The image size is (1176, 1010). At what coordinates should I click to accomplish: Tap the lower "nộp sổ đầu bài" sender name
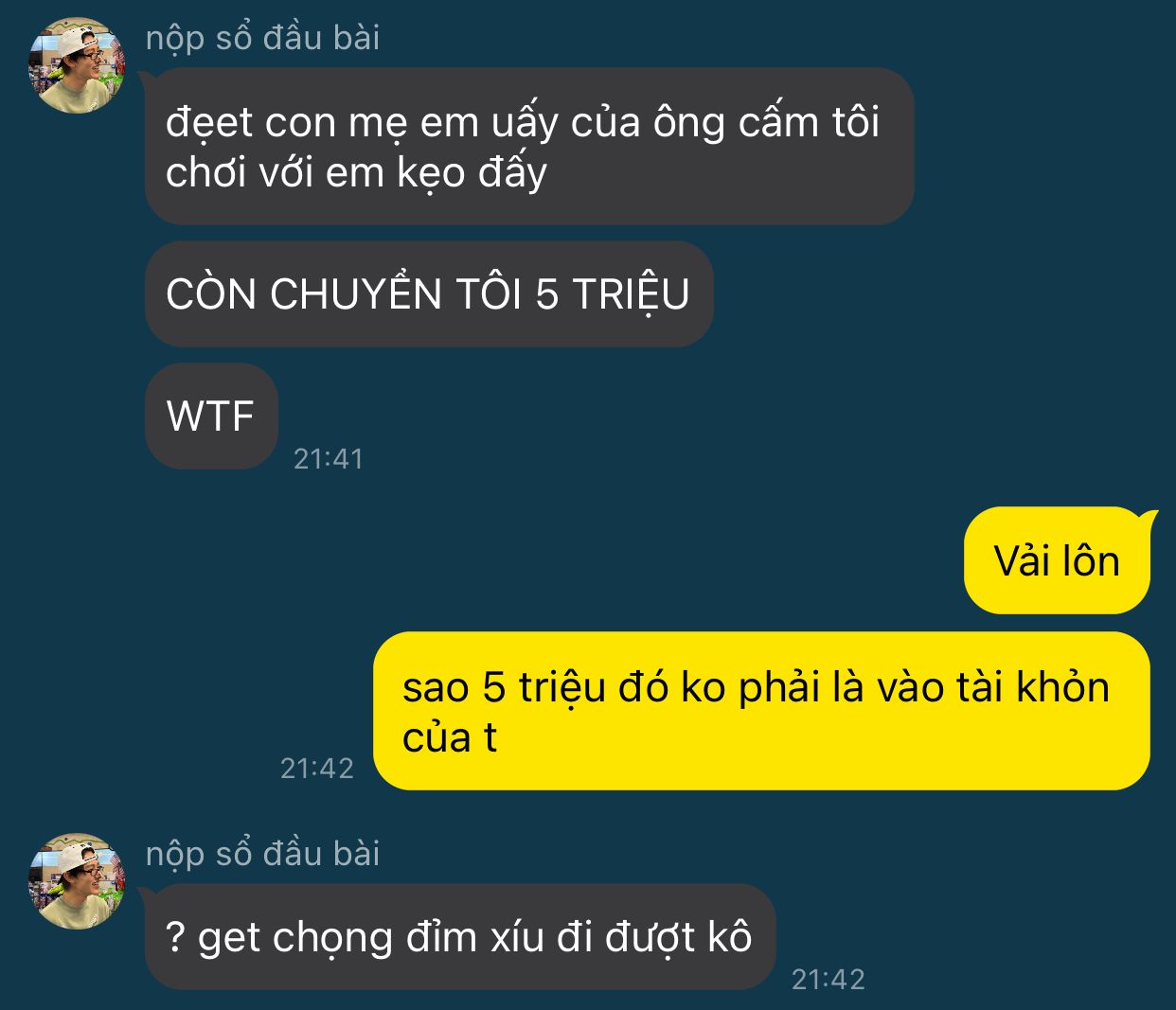[262, 854]
